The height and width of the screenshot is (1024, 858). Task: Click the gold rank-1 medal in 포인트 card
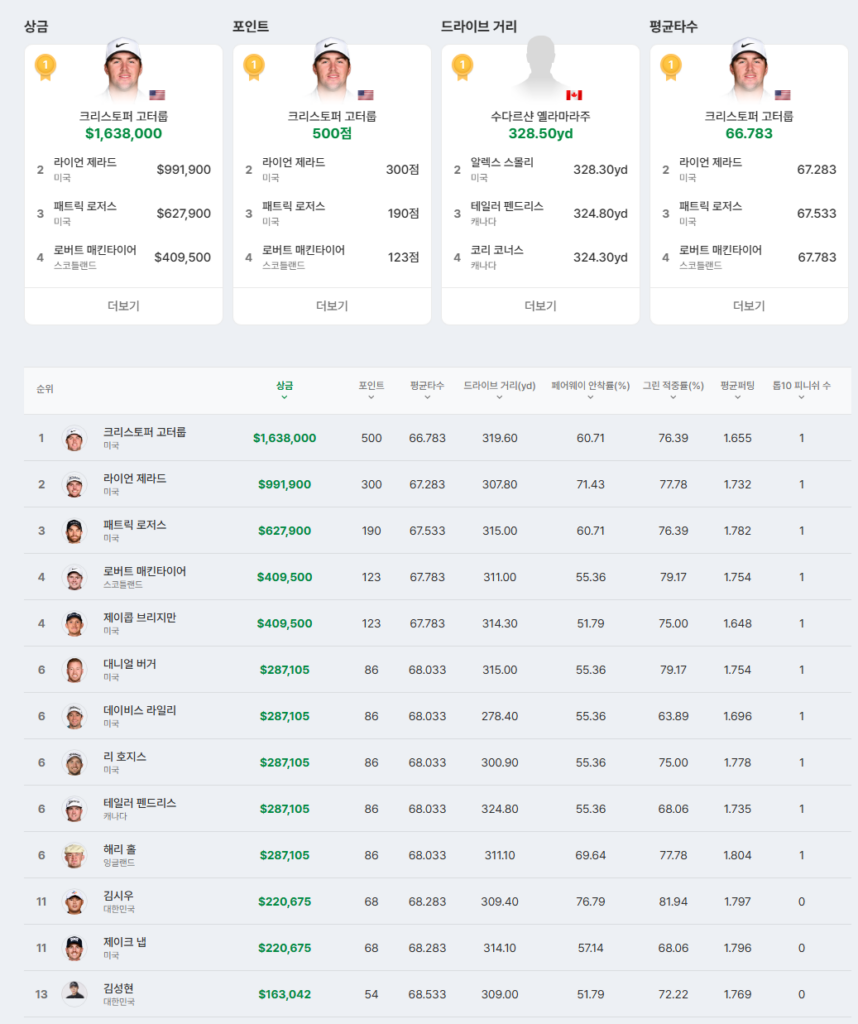tap(254, 67)
